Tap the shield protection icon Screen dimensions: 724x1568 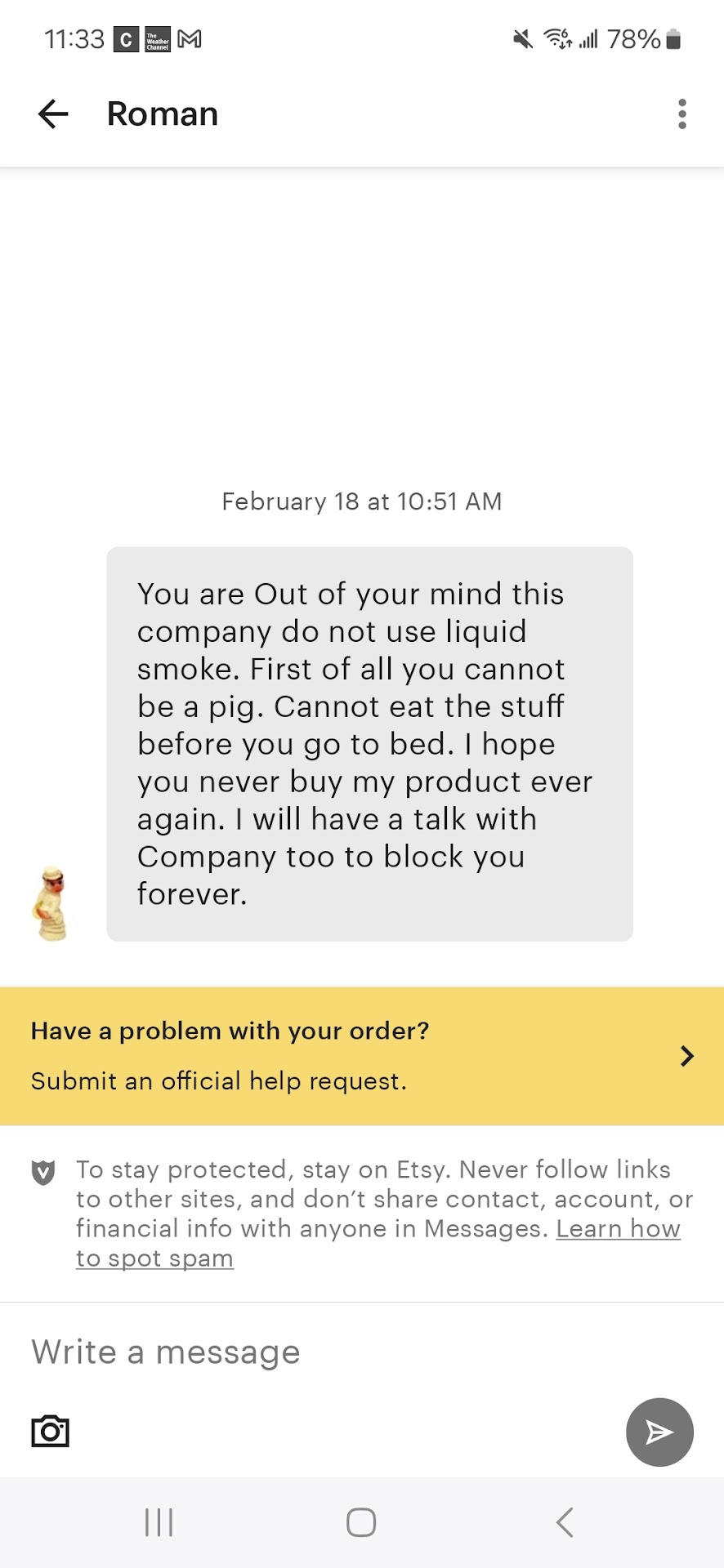[x=43, y=1172]
